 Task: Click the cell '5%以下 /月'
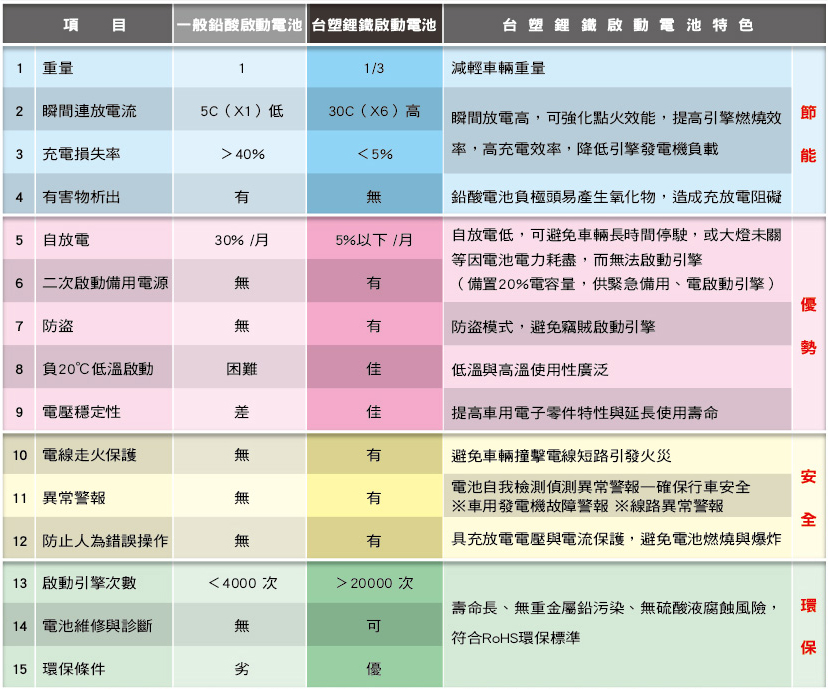374,240
